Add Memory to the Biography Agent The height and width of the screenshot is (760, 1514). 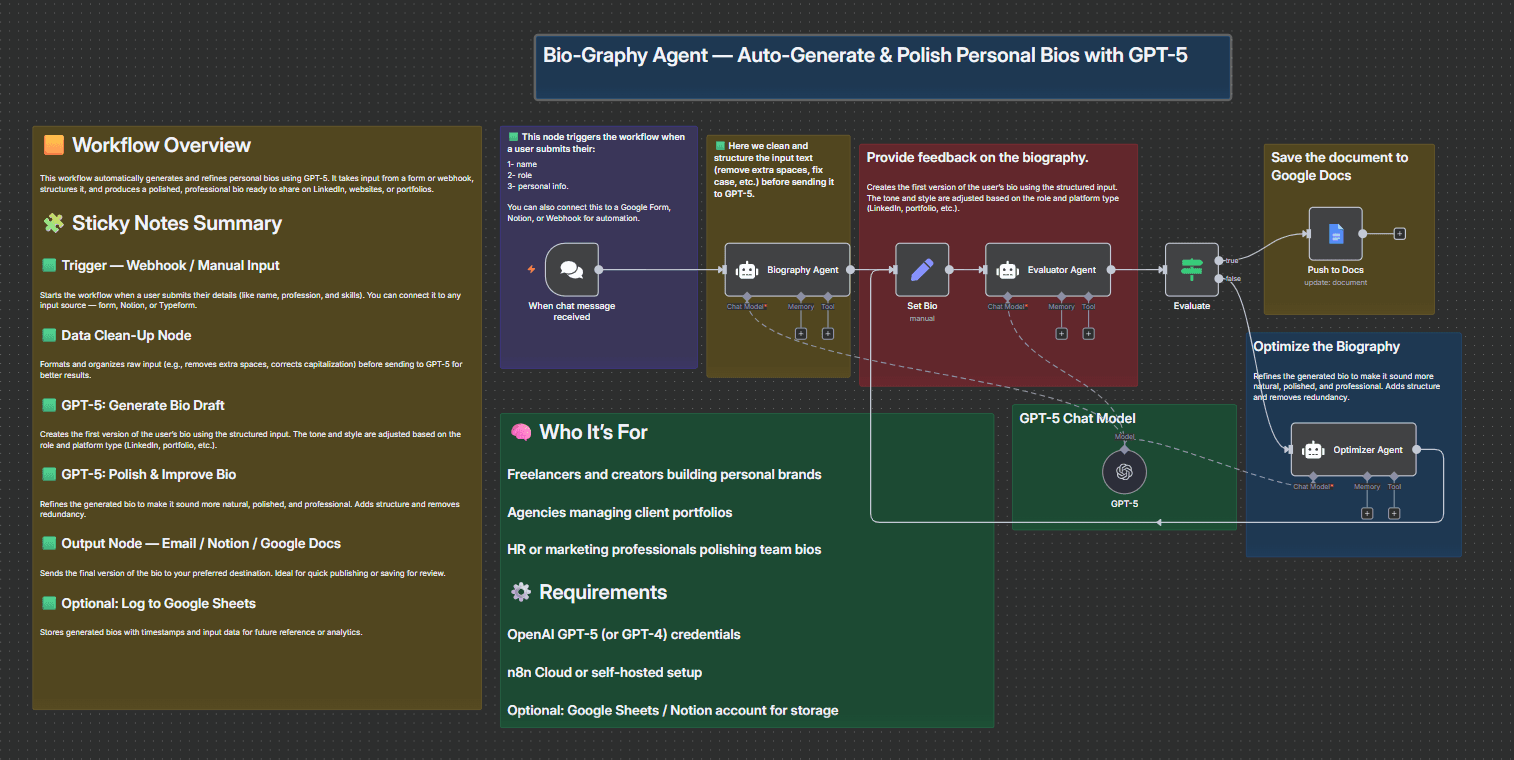(x=801, y=333)
